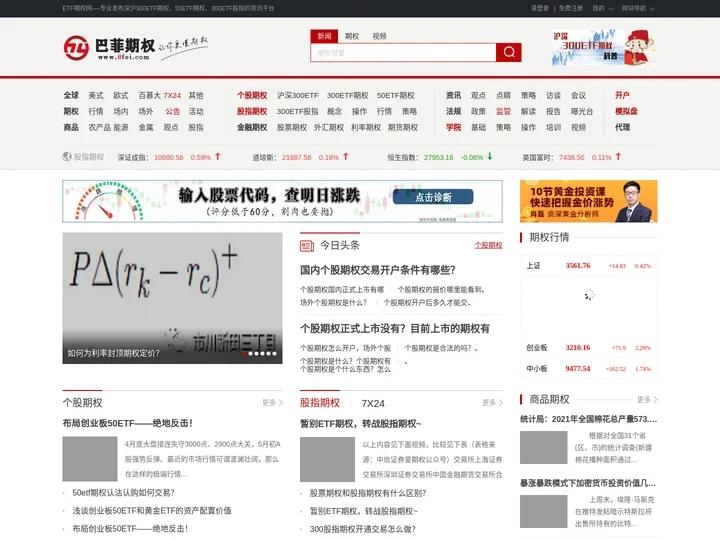This screenshot has width=720, height=540.
Task: Click thumbnail beside the cotton production article
Action: [544, 448]
